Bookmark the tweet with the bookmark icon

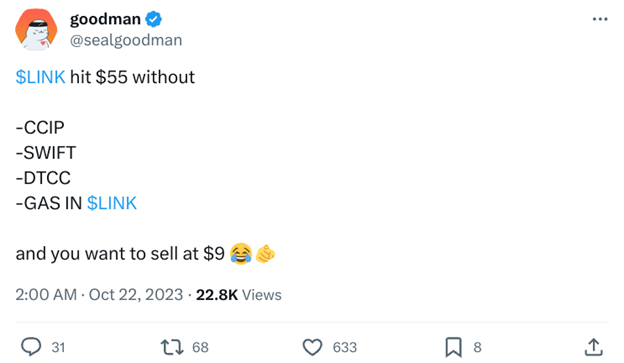pos(454,347)
